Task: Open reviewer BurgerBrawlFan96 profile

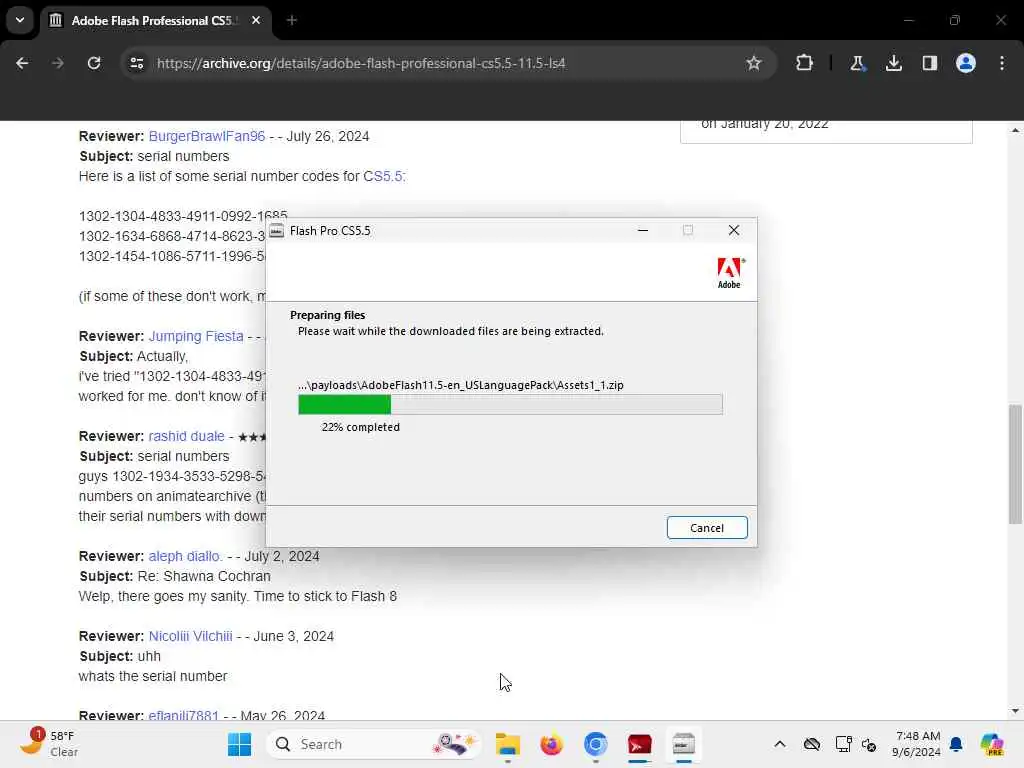Action: pos(206,136)
